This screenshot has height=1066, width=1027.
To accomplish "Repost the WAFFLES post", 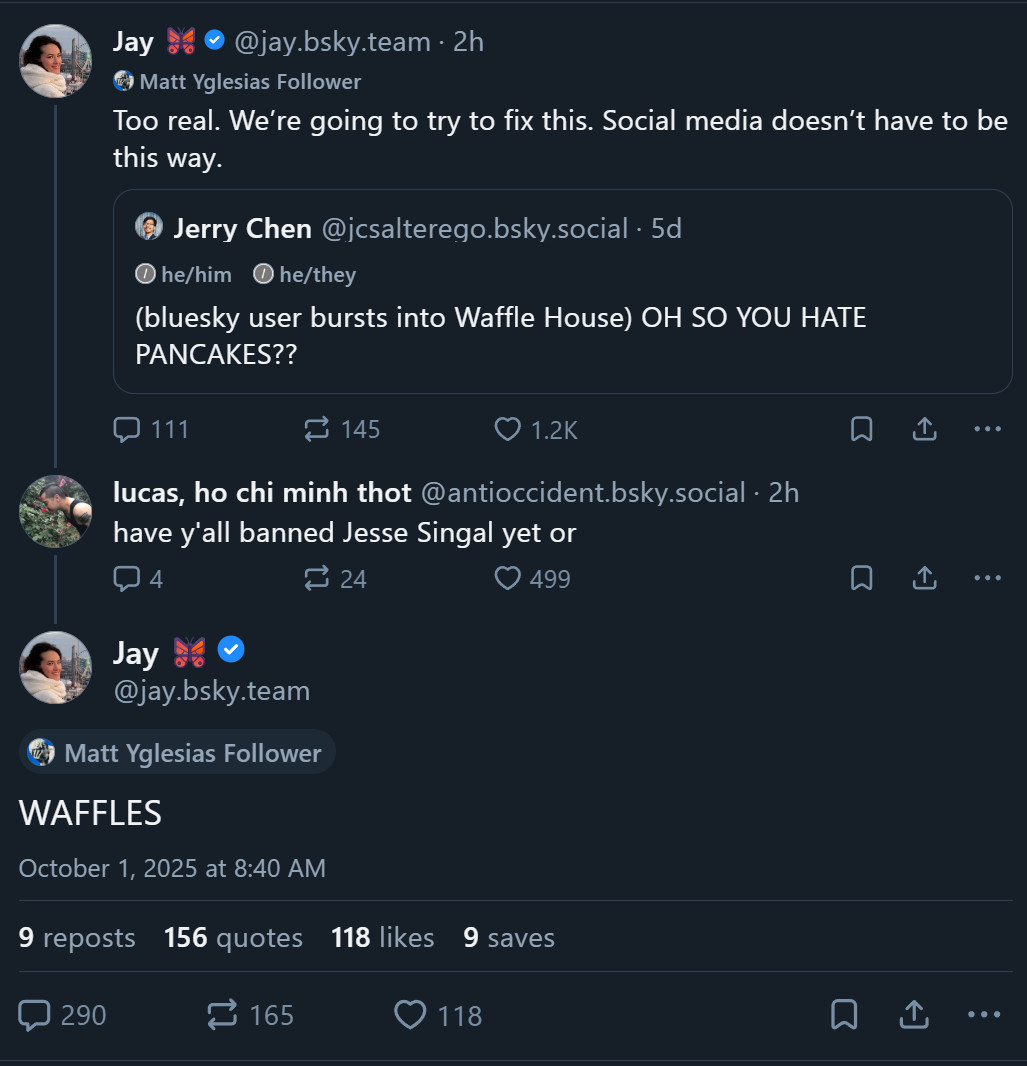I will (222, 1016).
